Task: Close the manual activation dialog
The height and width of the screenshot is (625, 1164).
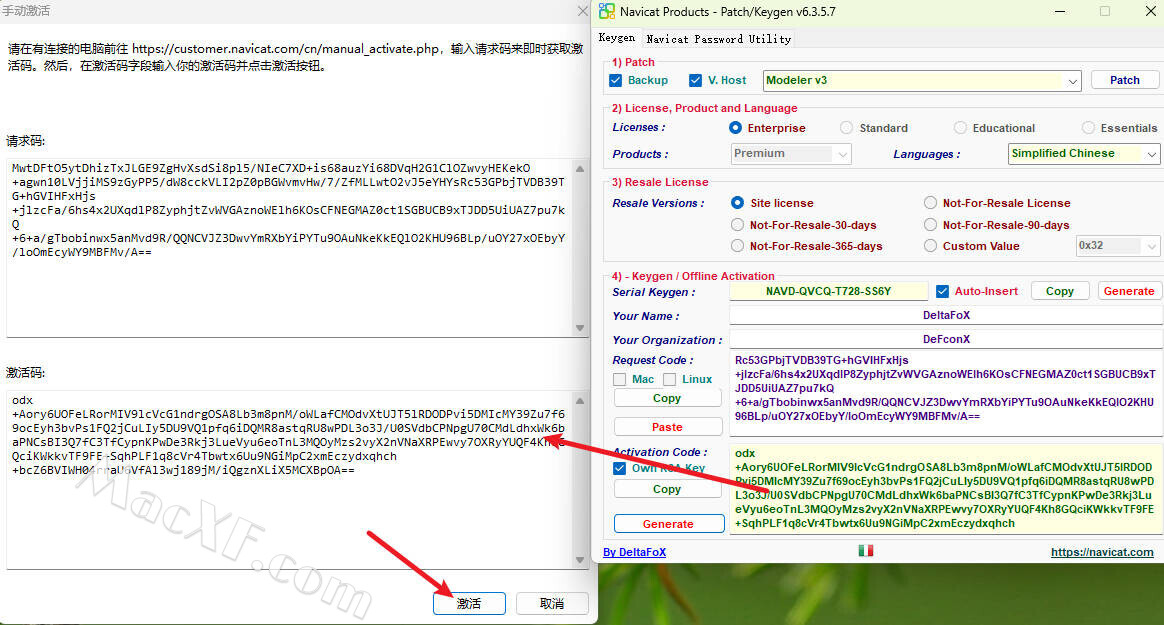Action: [583, 11]
